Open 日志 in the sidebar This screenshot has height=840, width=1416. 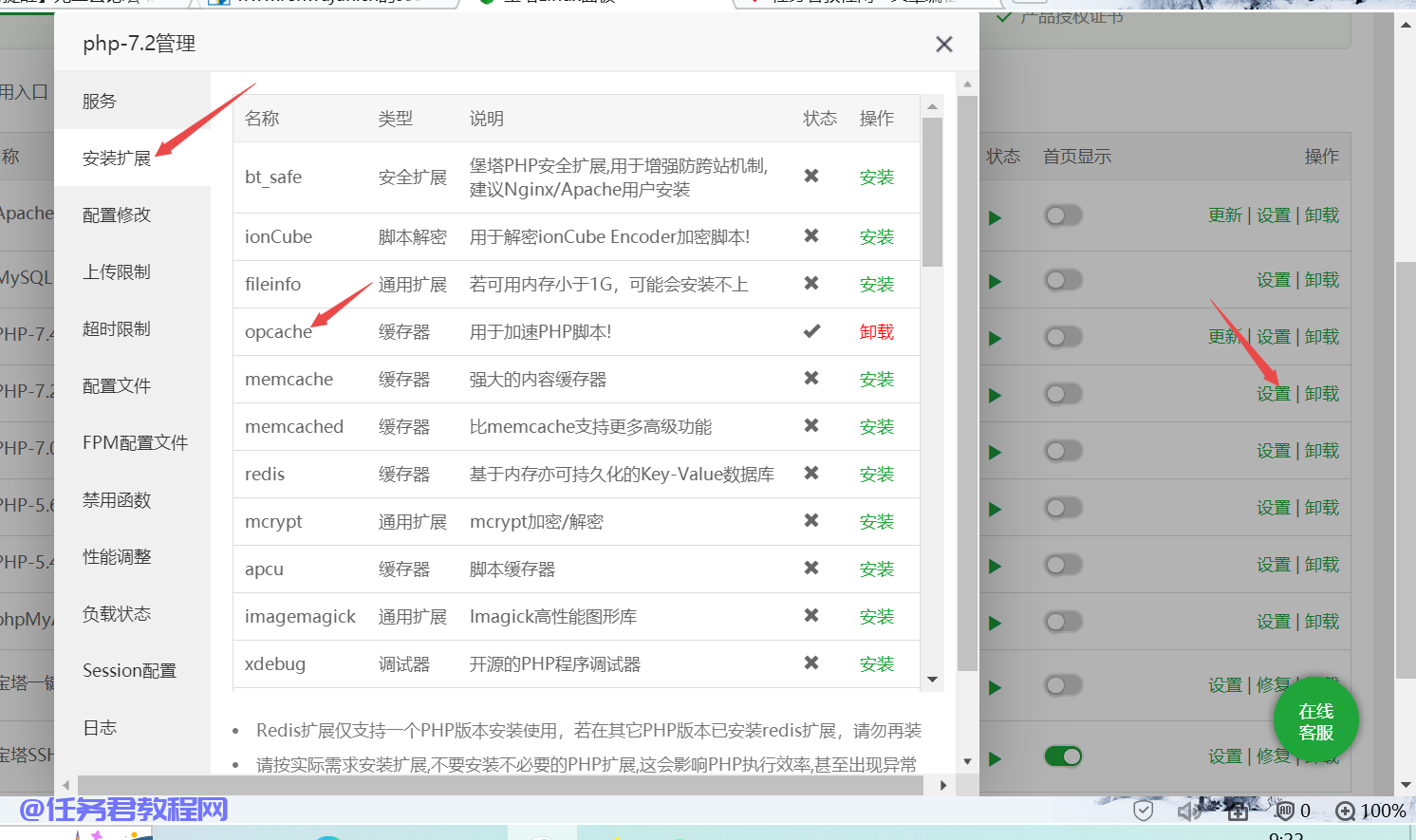tap(132, 727)
